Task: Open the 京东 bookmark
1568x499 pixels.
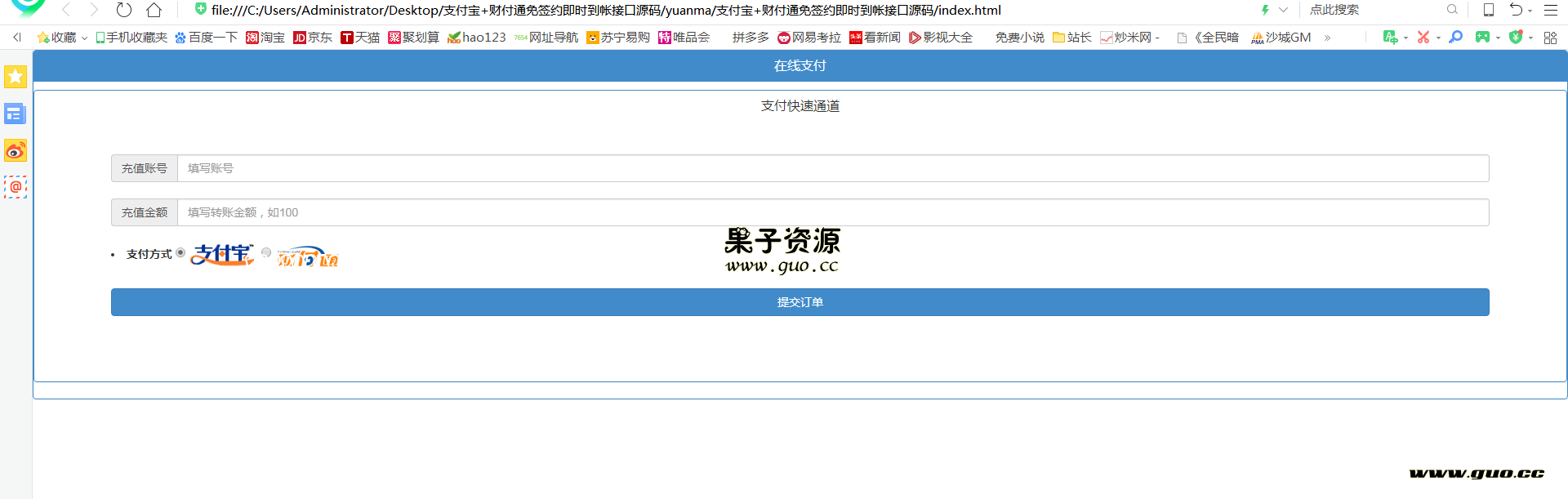Action: [313, 38]
